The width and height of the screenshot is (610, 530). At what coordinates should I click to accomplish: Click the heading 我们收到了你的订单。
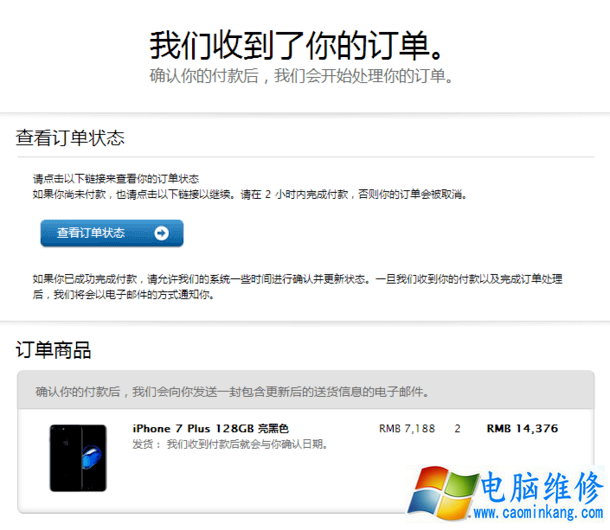296,46
